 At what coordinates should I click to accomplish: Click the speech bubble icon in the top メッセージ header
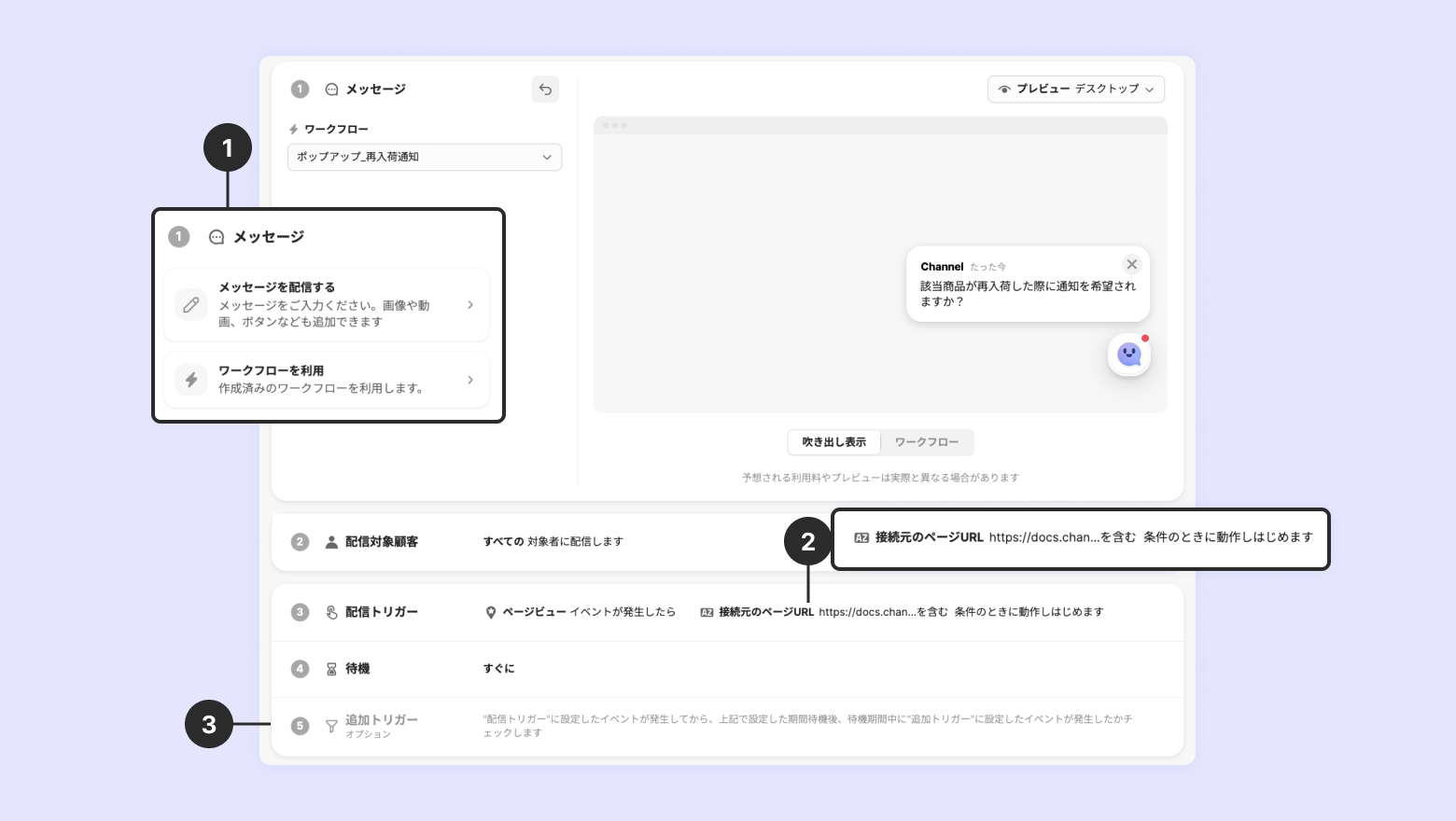click(x=331, y=90)
